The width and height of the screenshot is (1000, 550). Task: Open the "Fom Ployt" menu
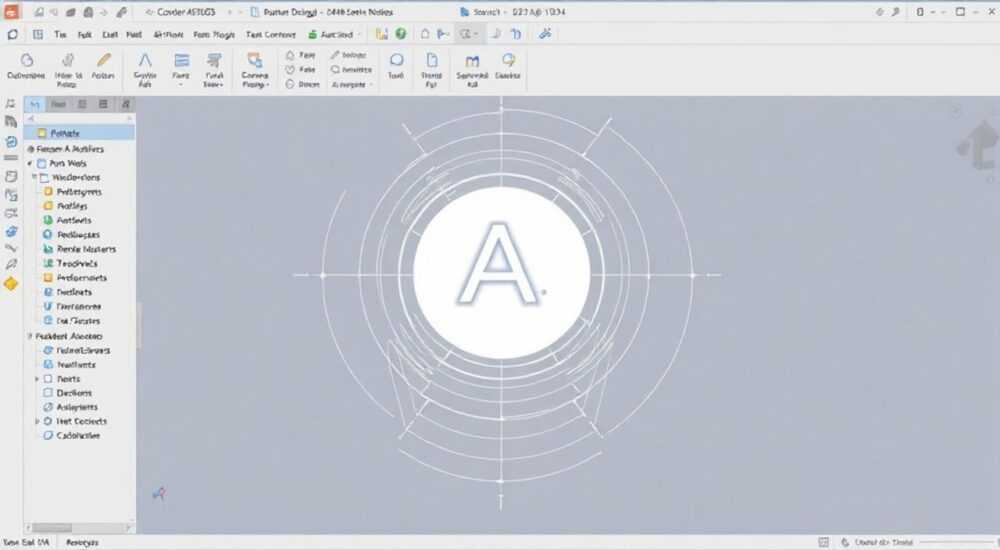click(214, 34)
